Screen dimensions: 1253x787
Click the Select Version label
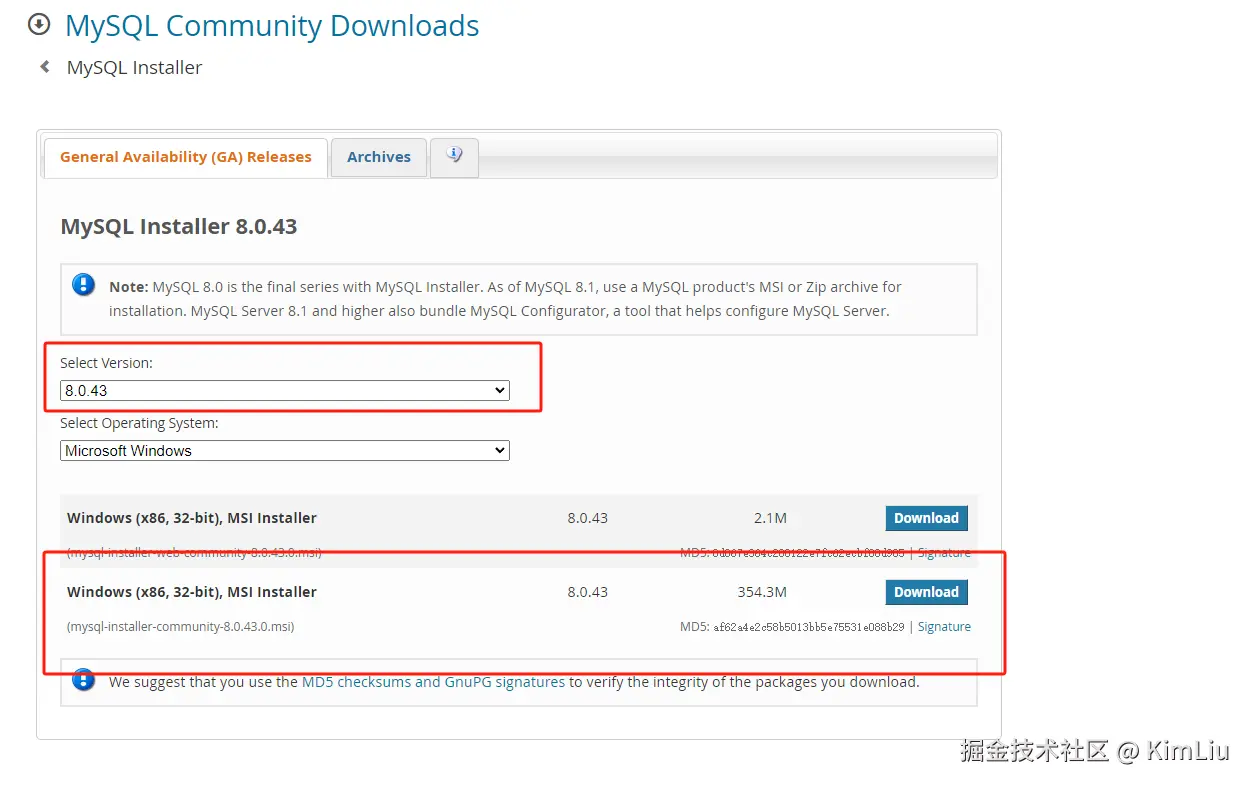point(106,363)
